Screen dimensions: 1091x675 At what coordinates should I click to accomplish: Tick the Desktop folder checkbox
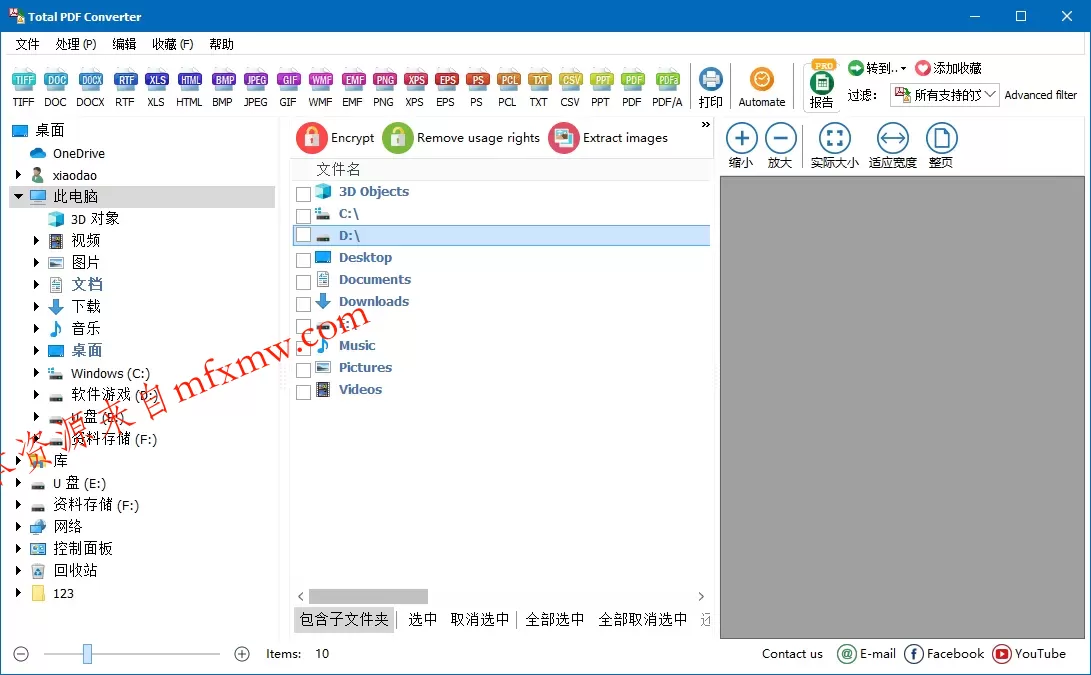pos(303,260)
